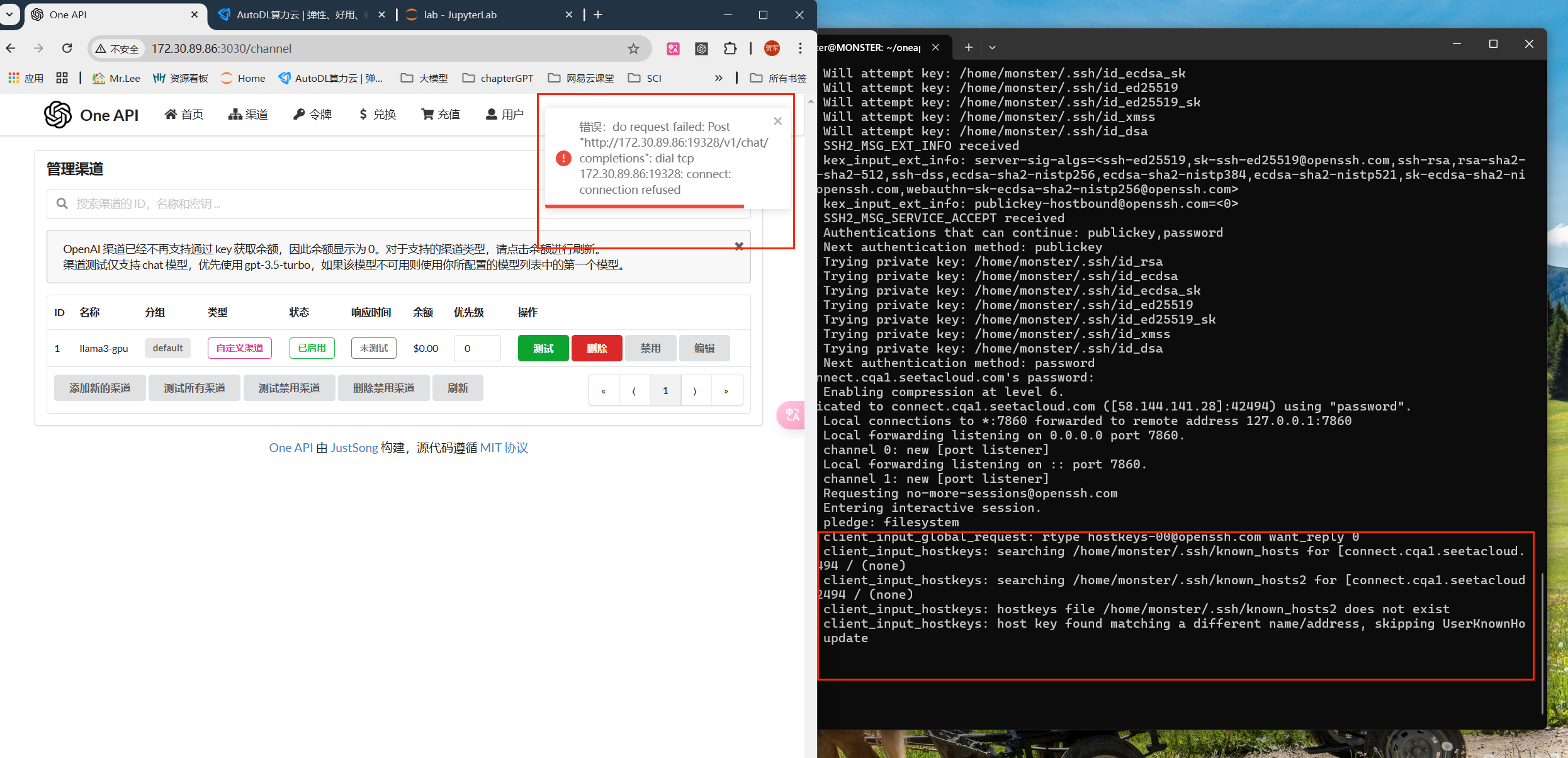Click the red 删除 delete button
The height and width of the screenshot is (758, 1568).
tap(596, 348)
